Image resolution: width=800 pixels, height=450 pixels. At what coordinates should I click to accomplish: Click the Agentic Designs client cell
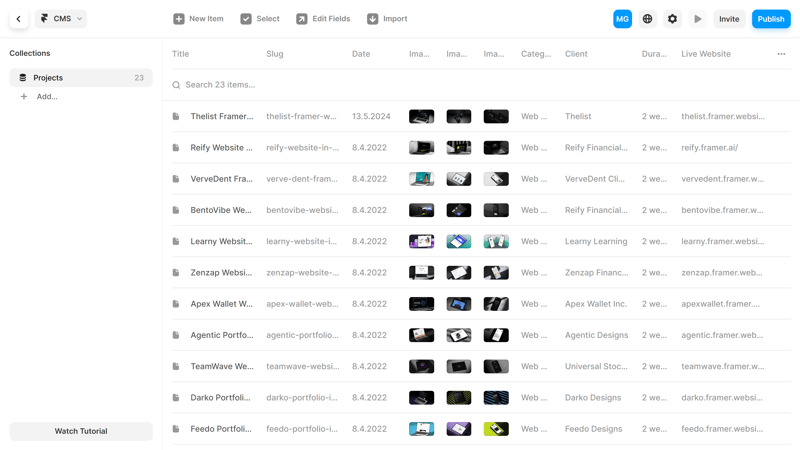pos(596,335)
